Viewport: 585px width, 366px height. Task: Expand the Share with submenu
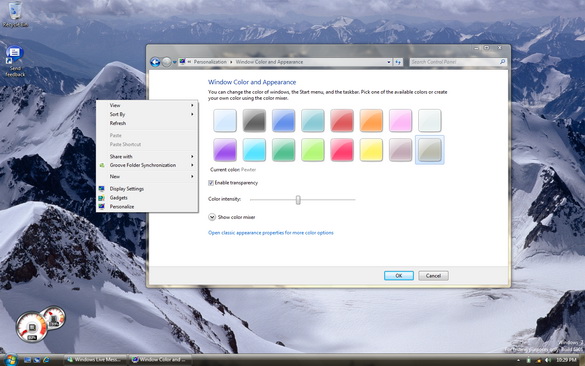pyautogui.click(x=147, y=156)
